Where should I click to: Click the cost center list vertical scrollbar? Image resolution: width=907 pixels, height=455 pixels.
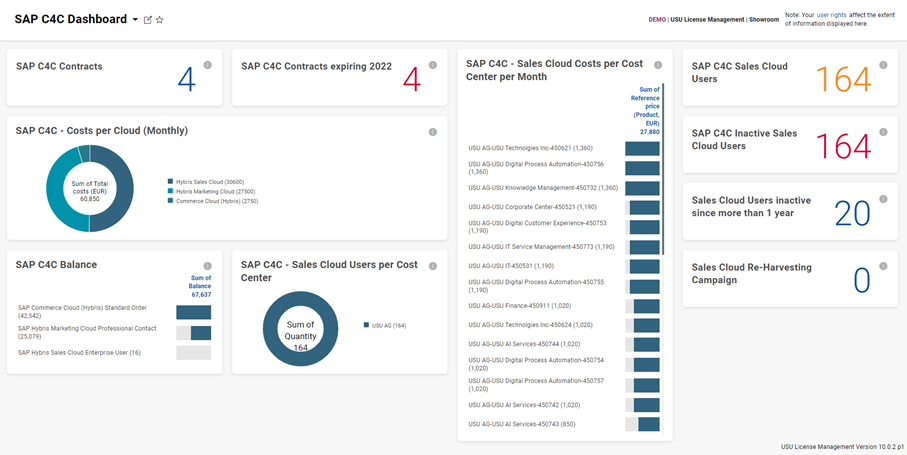[x=663, y=169]
